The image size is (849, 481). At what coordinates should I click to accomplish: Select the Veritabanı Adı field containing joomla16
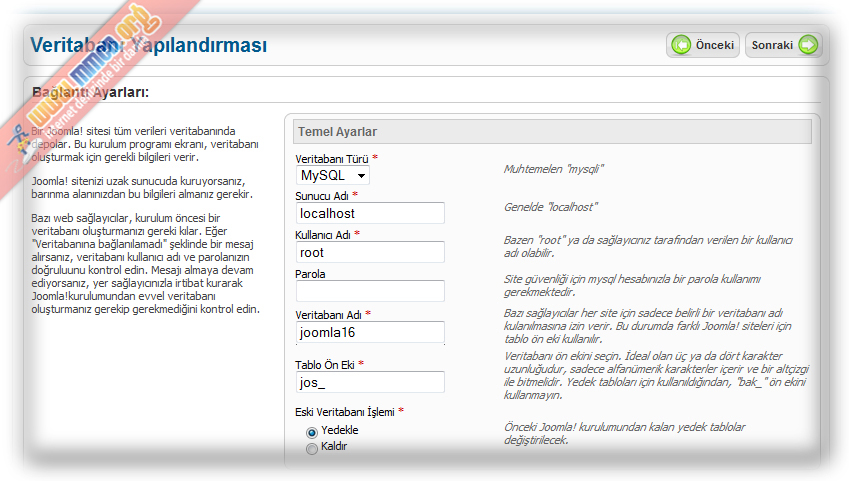[370, 333]
